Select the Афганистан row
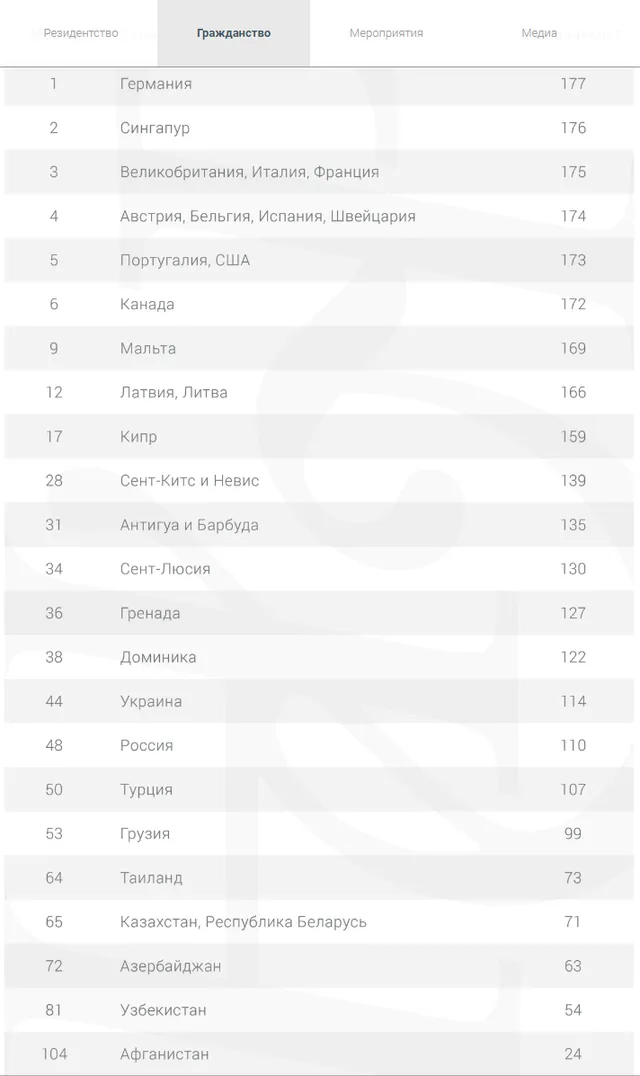This screenshot has width=640, height=1076. 164,1054
